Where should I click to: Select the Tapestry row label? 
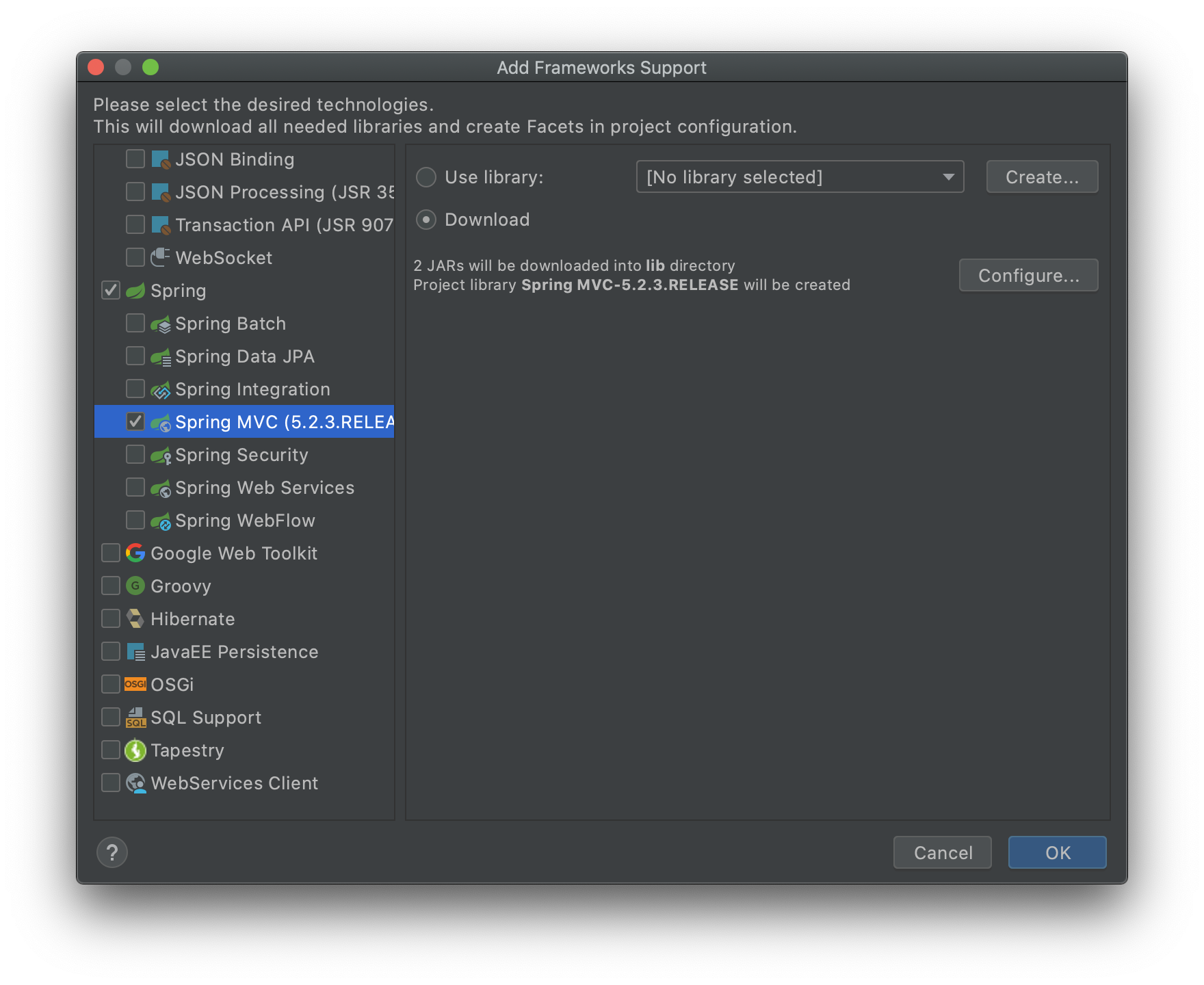(x=187, y=750)
